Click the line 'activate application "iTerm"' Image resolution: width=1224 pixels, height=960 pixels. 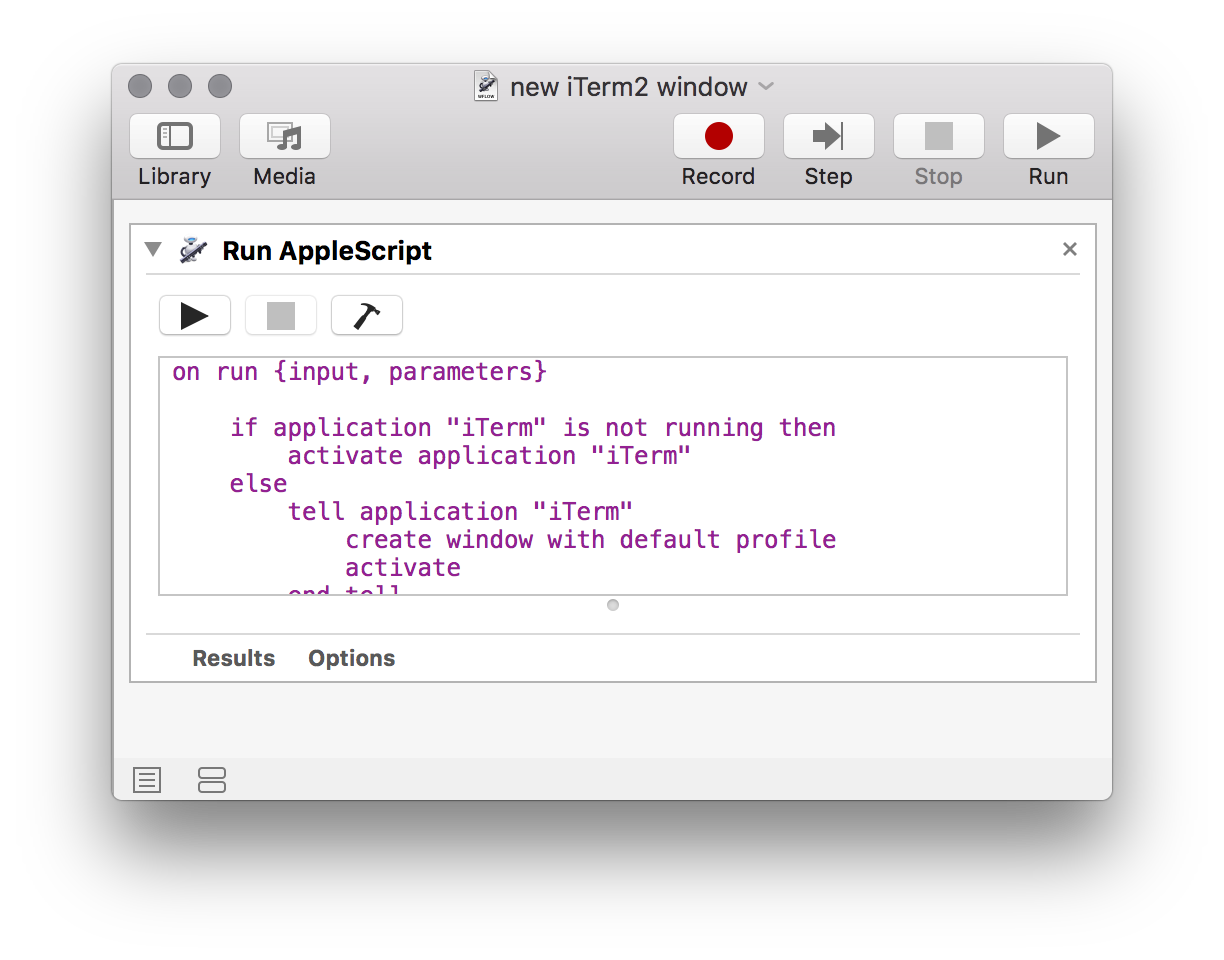coord(490,456)
